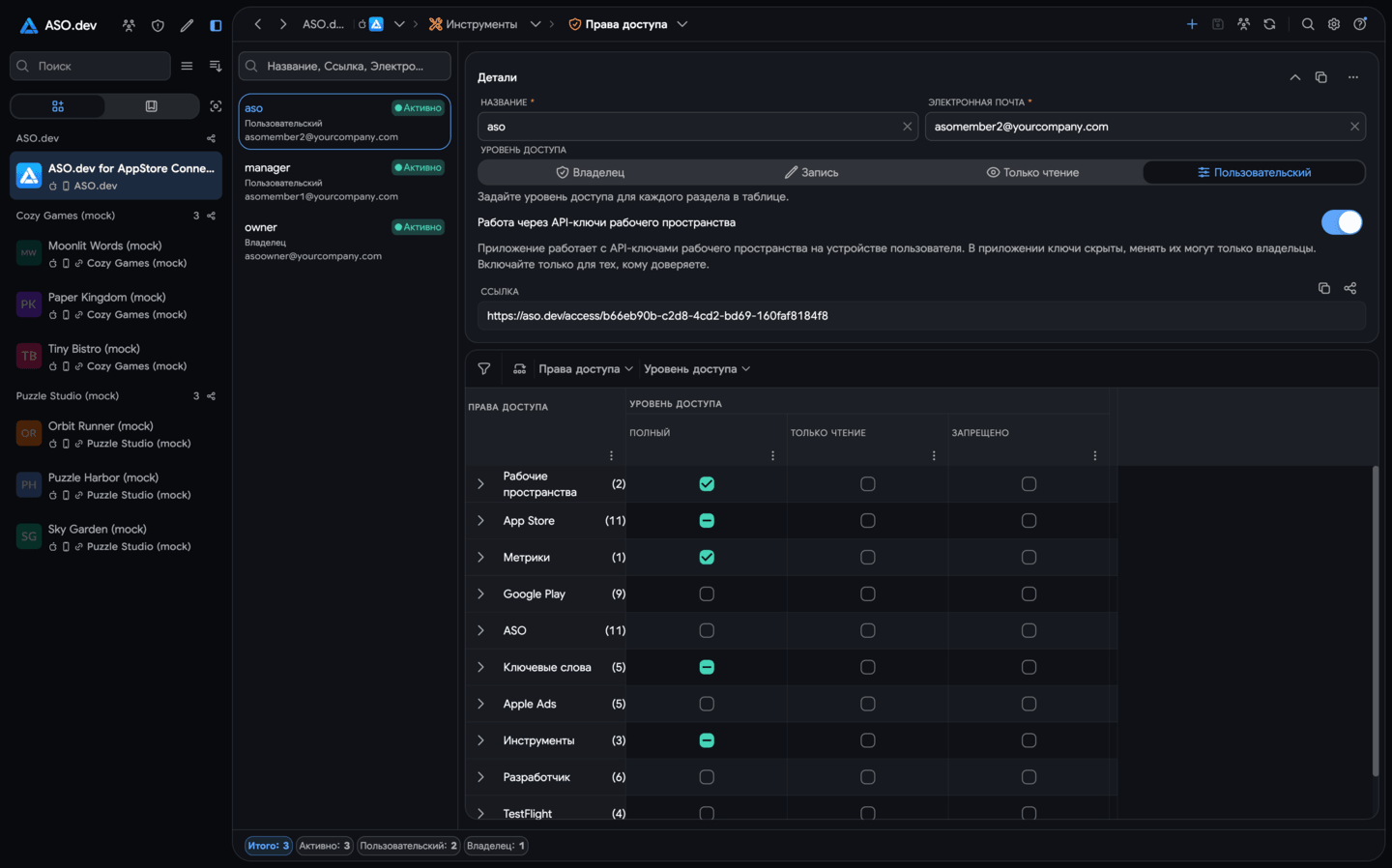
Task: Check Запрещено for Apple Ads row
Action: pyautogui.click(x=1029, y=704)
